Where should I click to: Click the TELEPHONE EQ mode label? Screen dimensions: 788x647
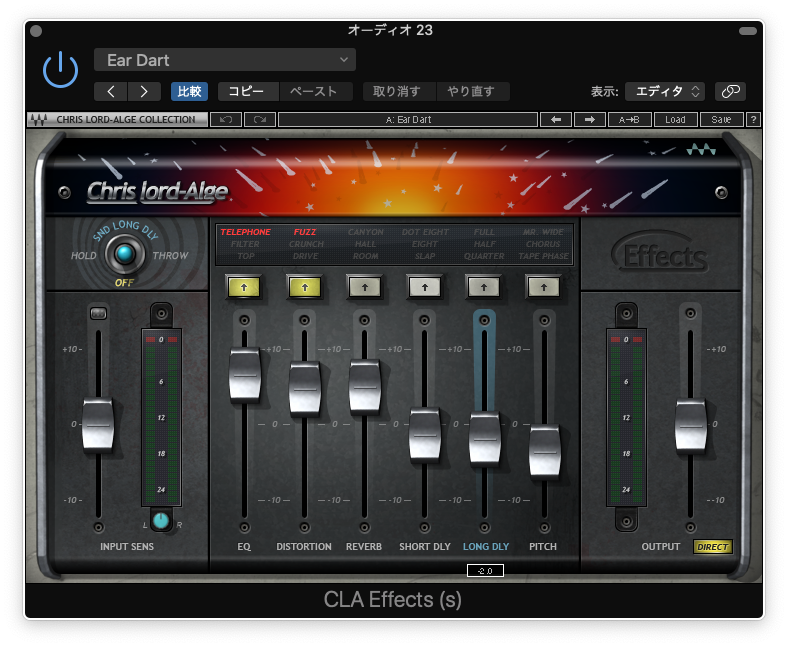pos(245,232)
